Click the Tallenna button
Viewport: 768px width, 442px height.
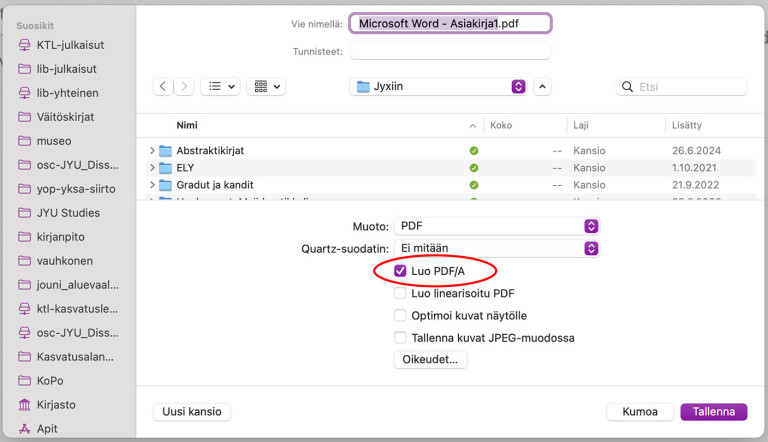tap(713, 412)
